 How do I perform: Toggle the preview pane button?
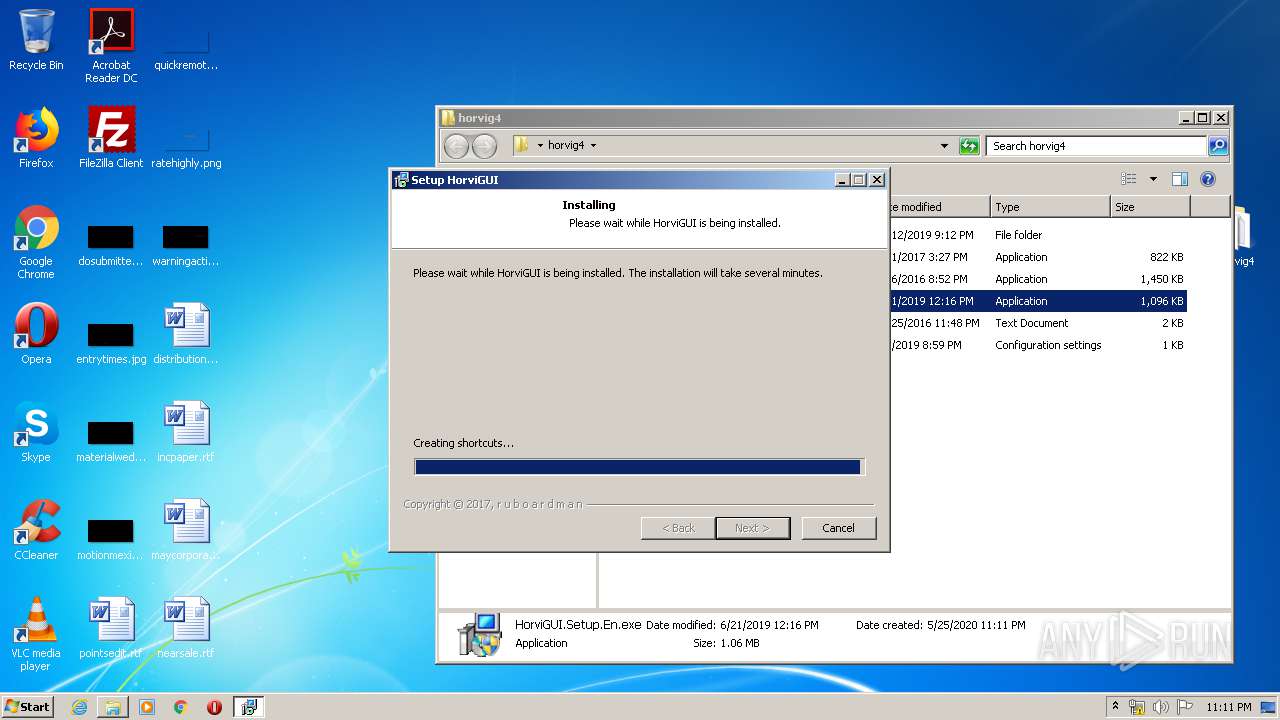point(1179,179)
